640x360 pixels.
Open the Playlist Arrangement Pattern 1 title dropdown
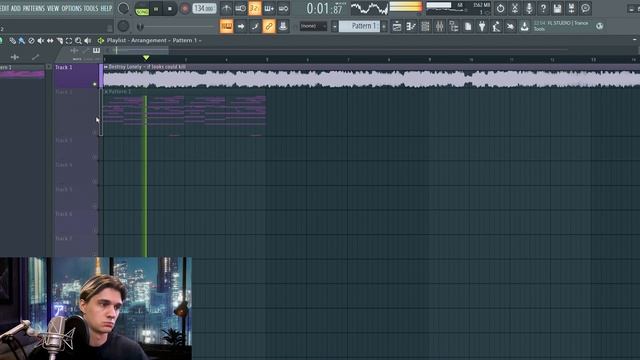tap(154, 40)
